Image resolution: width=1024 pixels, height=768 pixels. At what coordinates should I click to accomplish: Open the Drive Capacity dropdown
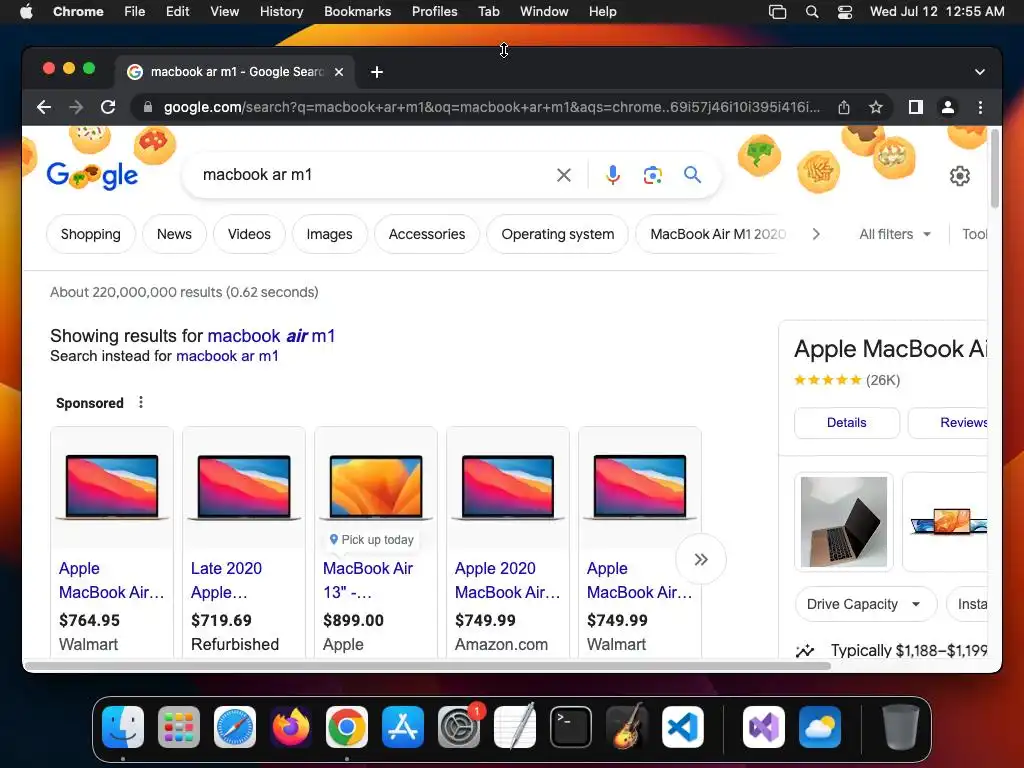(866, 604)
